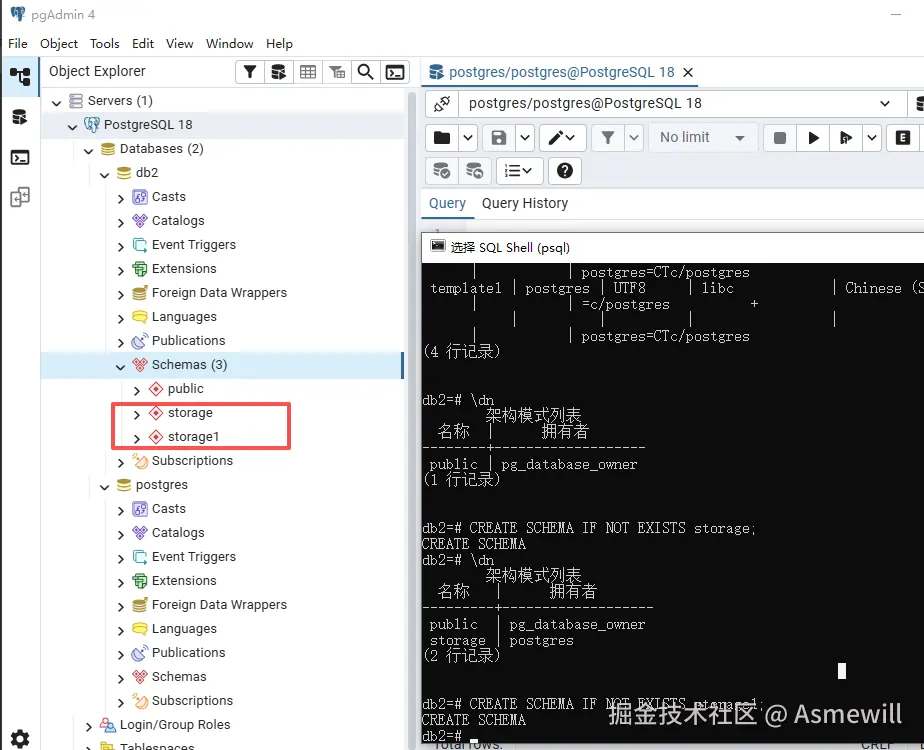Open the Help question mark icon
Screen dimensions: 924x750
pos(565,171)
